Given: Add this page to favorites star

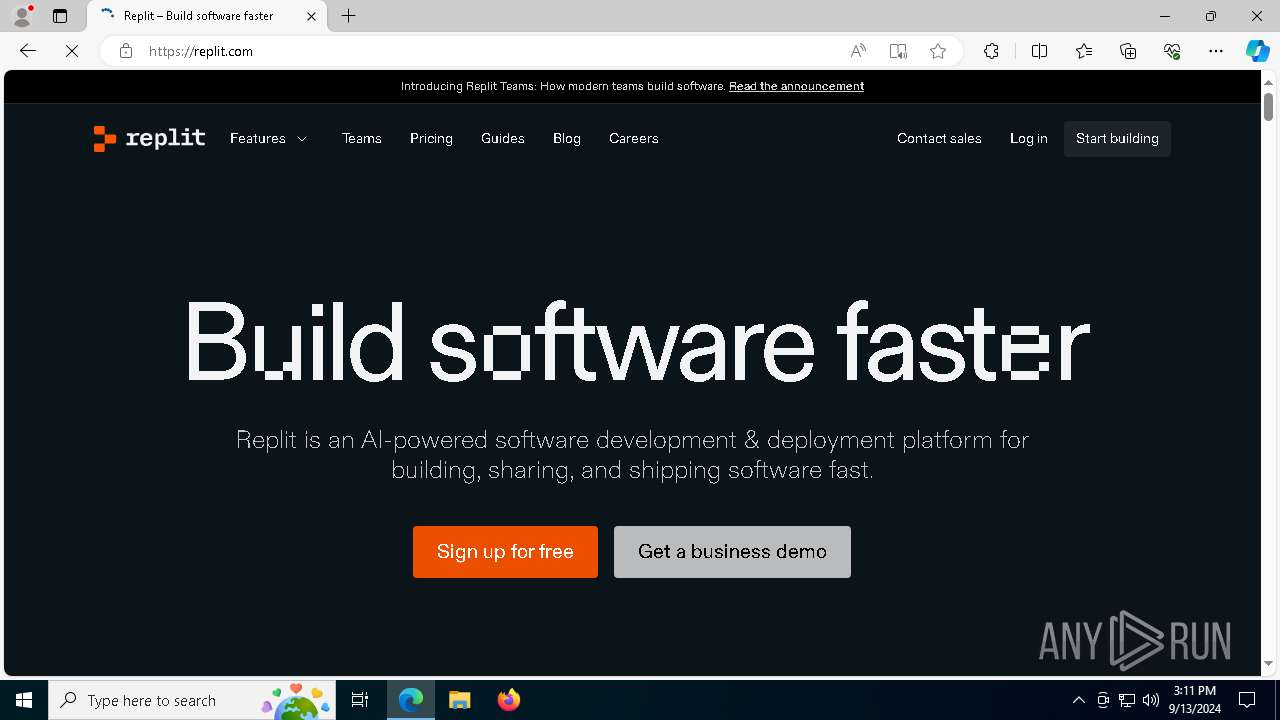Looking at the screenshot, I should pos(938,51).
